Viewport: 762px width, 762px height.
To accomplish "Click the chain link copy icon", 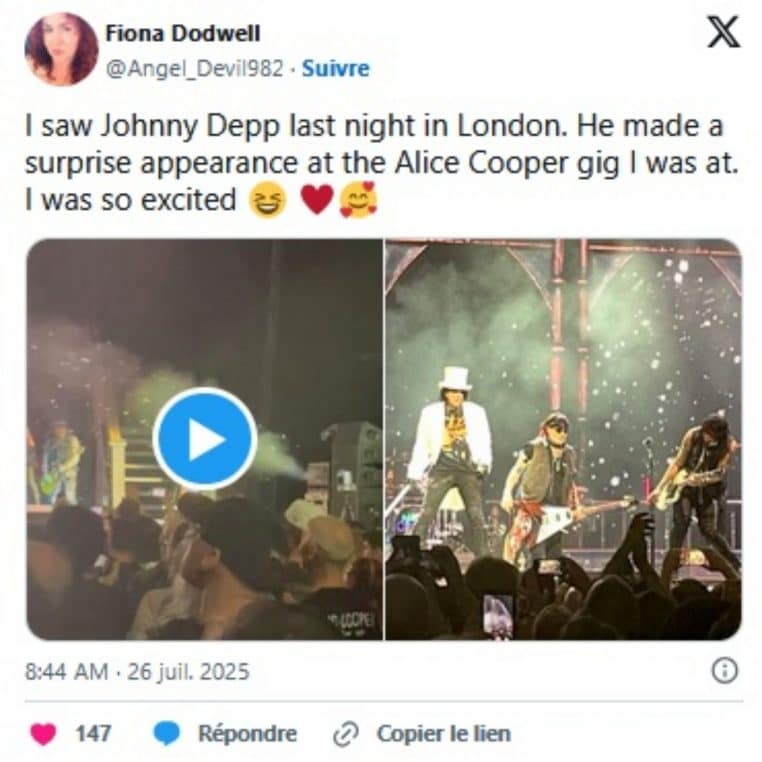I will (346, 734).
